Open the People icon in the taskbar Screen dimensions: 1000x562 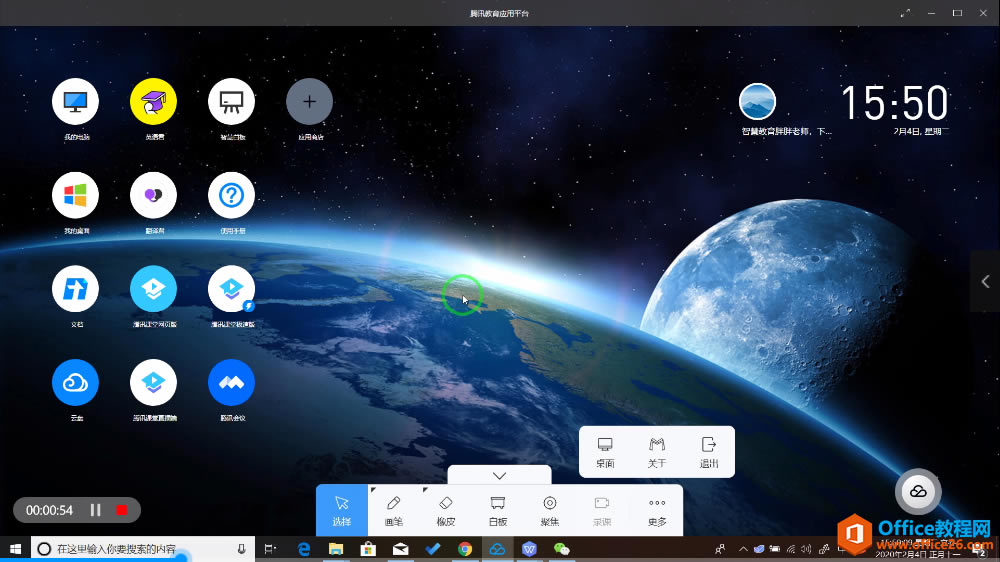click(720, 549)
